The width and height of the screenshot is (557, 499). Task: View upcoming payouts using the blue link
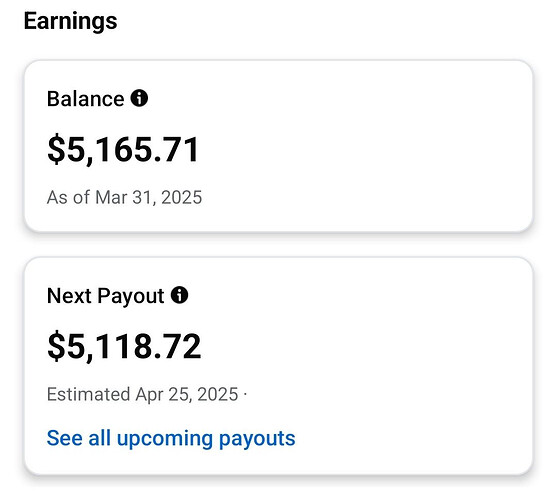171,438
